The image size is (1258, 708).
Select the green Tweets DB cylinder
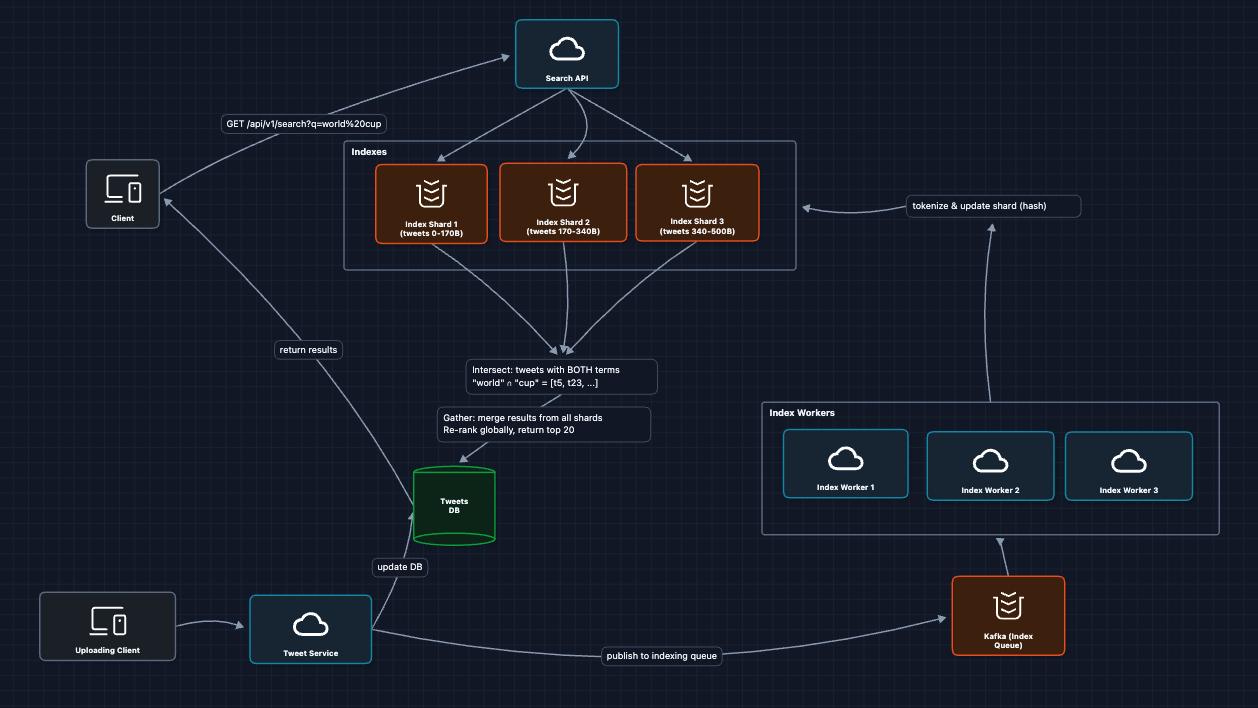pyautogui.click(x=454, y=505)
